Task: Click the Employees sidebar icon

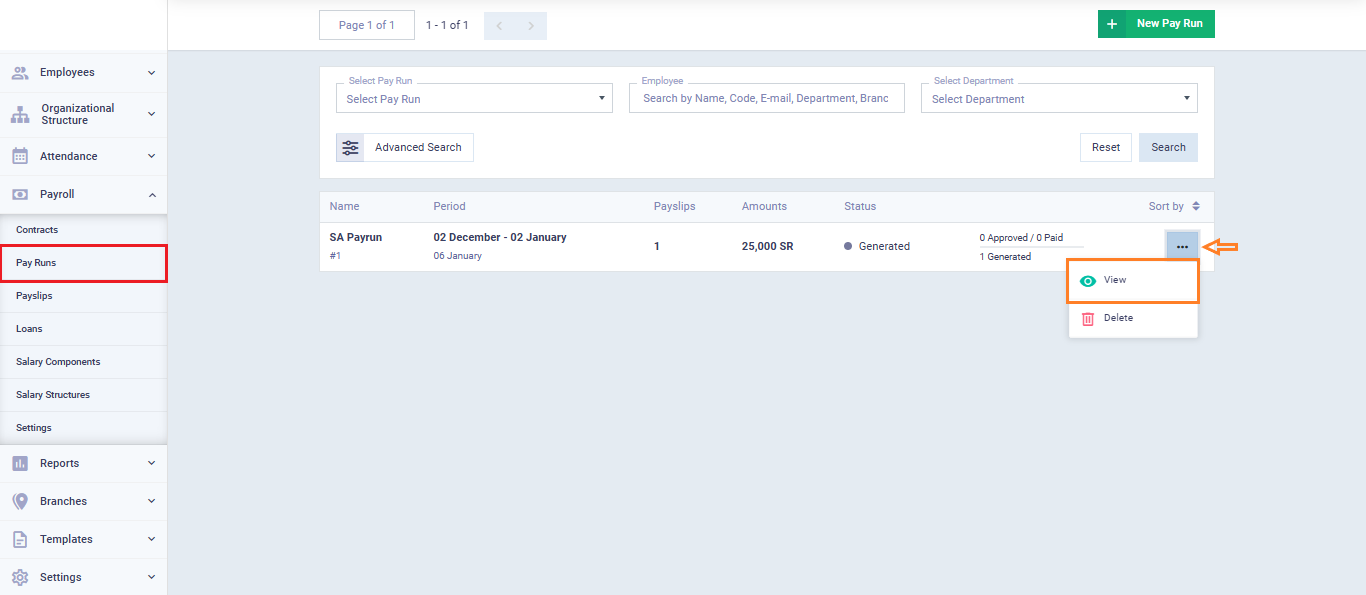Action: click(20, 73)
